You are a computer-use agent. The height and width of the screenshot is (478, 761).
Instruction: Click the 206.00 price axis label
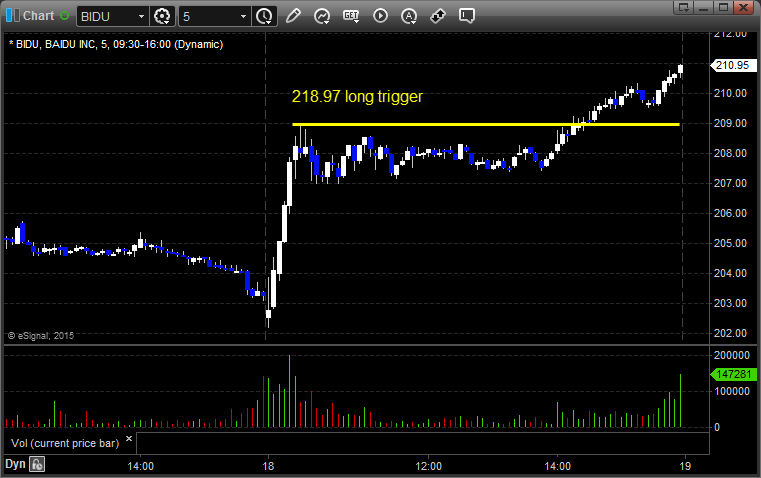pos(730,213)
